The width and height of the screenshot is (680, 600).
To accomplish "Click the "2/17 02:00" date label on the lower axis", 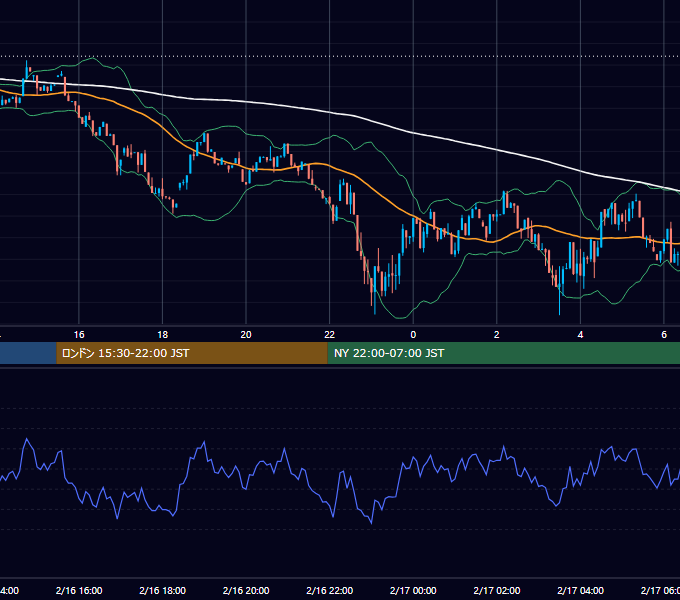I will click(497, 590).
